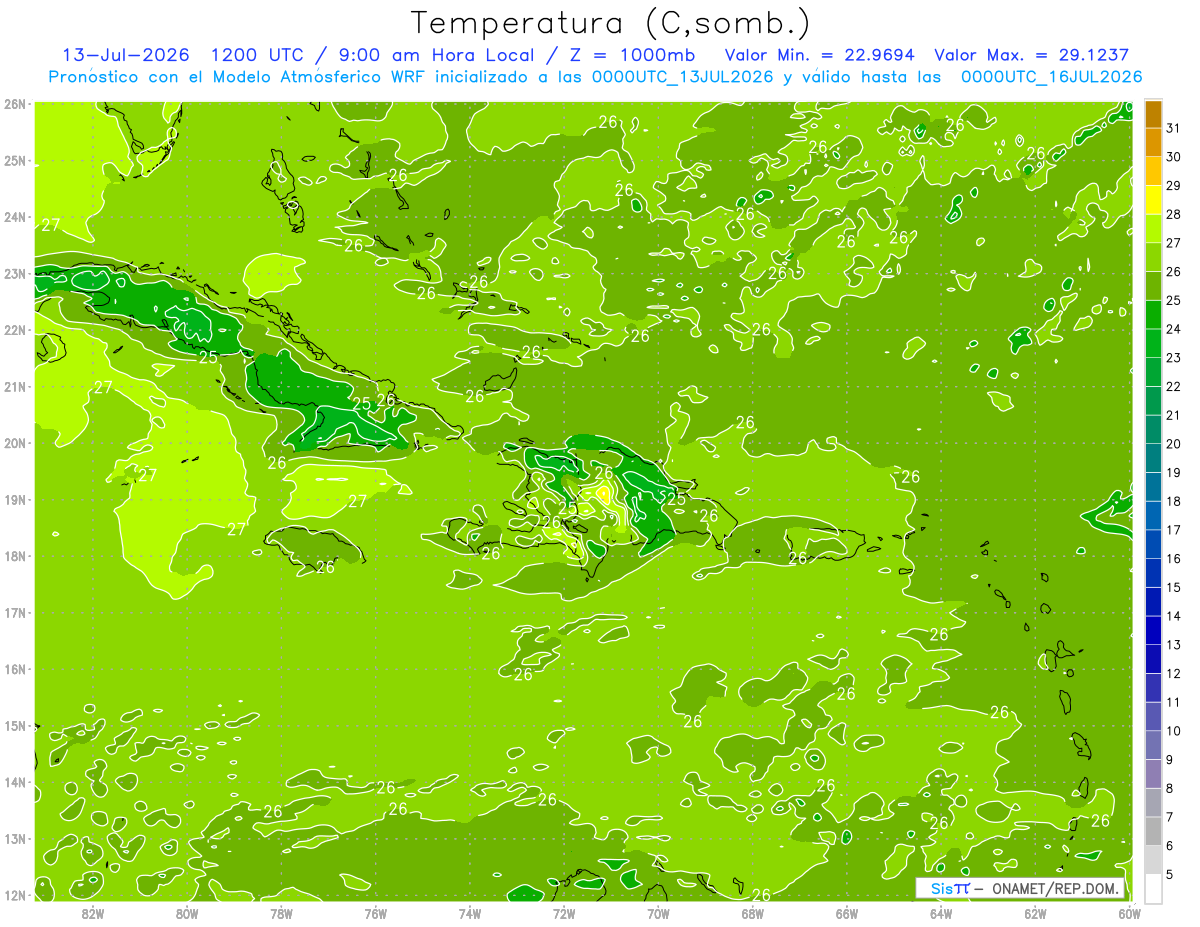Click the light gray swatch between 5 and 6
The width and height of the screenshot is (1200, 927).
coord(1153,859)
